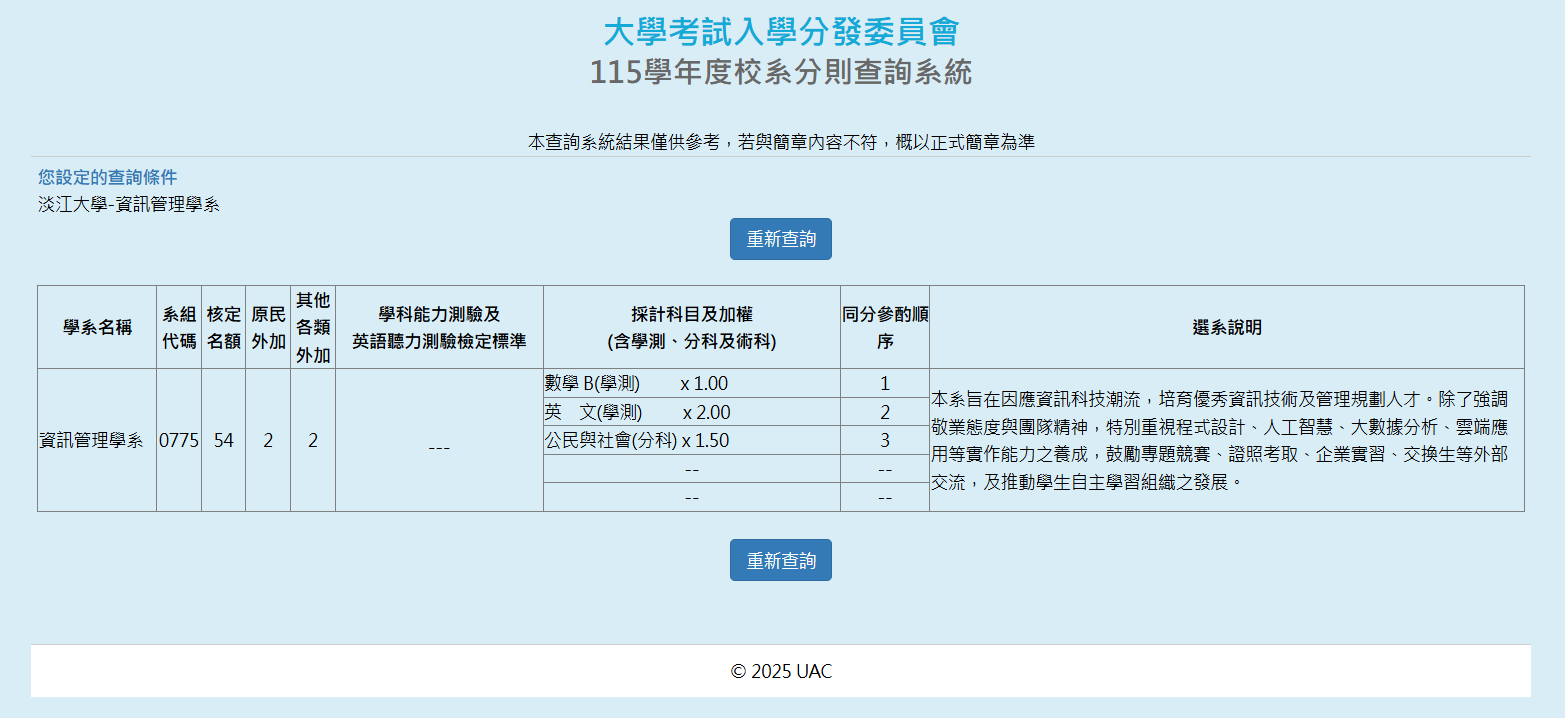Click the quota value 54 cell
Image resolution: width=1565 pixels, height=718 pixels.
tap(223, 440)
